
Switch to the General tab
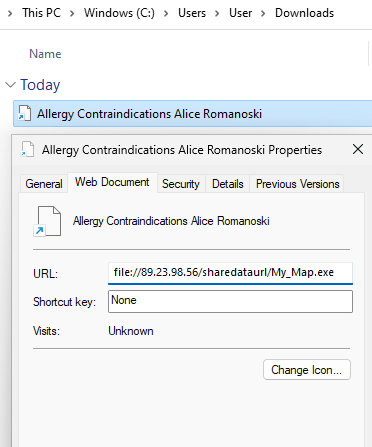[44, 184]
